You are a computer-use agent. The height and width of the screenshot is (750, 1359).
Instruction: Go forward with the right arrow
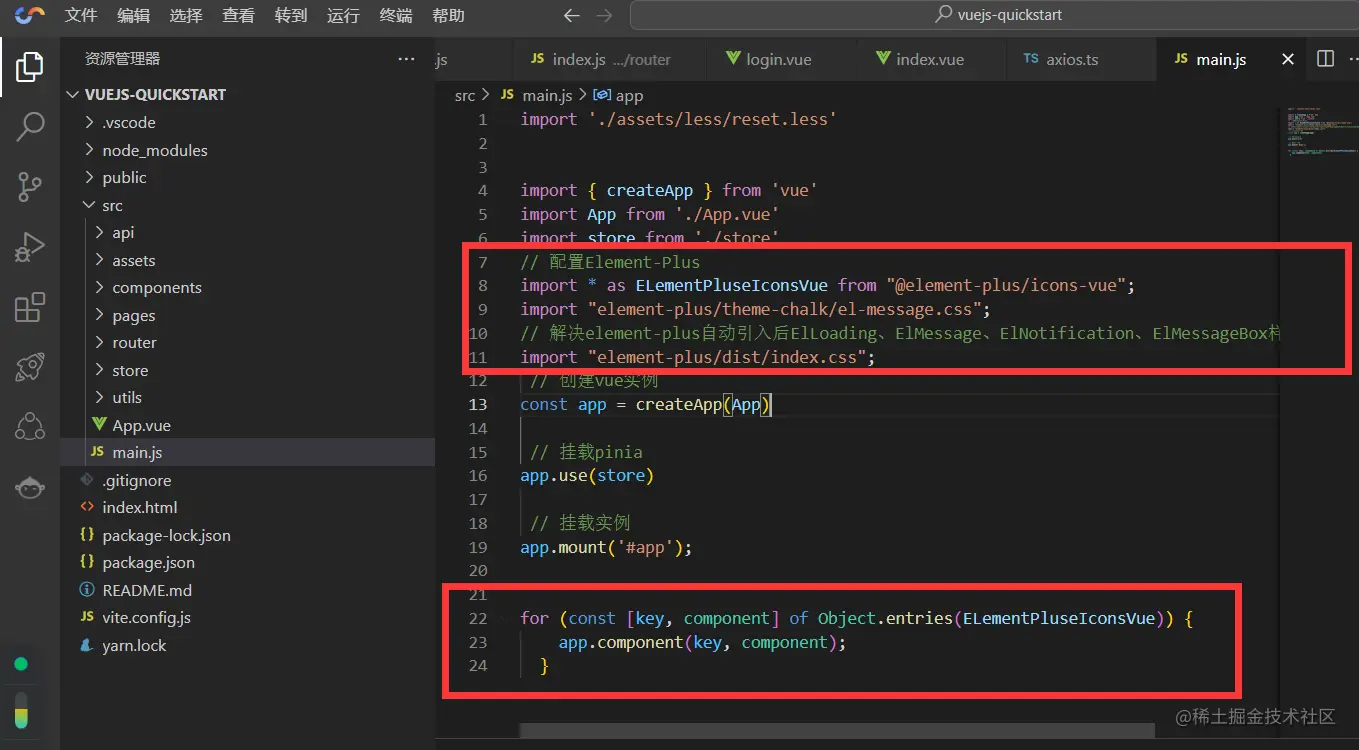click(603, 15)
